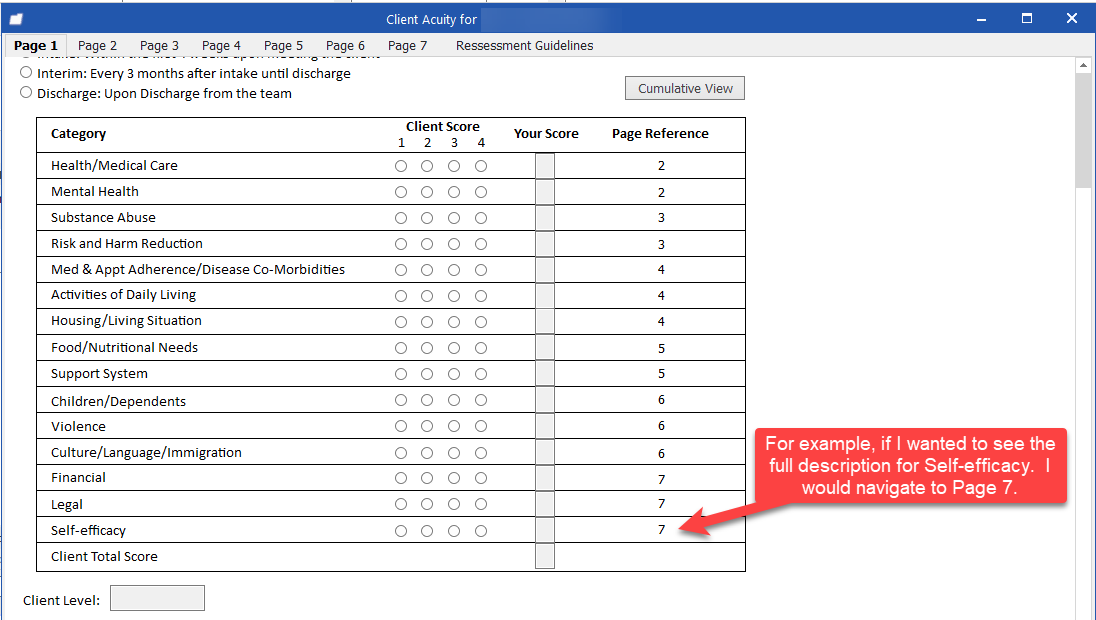Open the Reassessment Guidelines tab
The width and height of the screenshot is (1096, 620).
524,45
